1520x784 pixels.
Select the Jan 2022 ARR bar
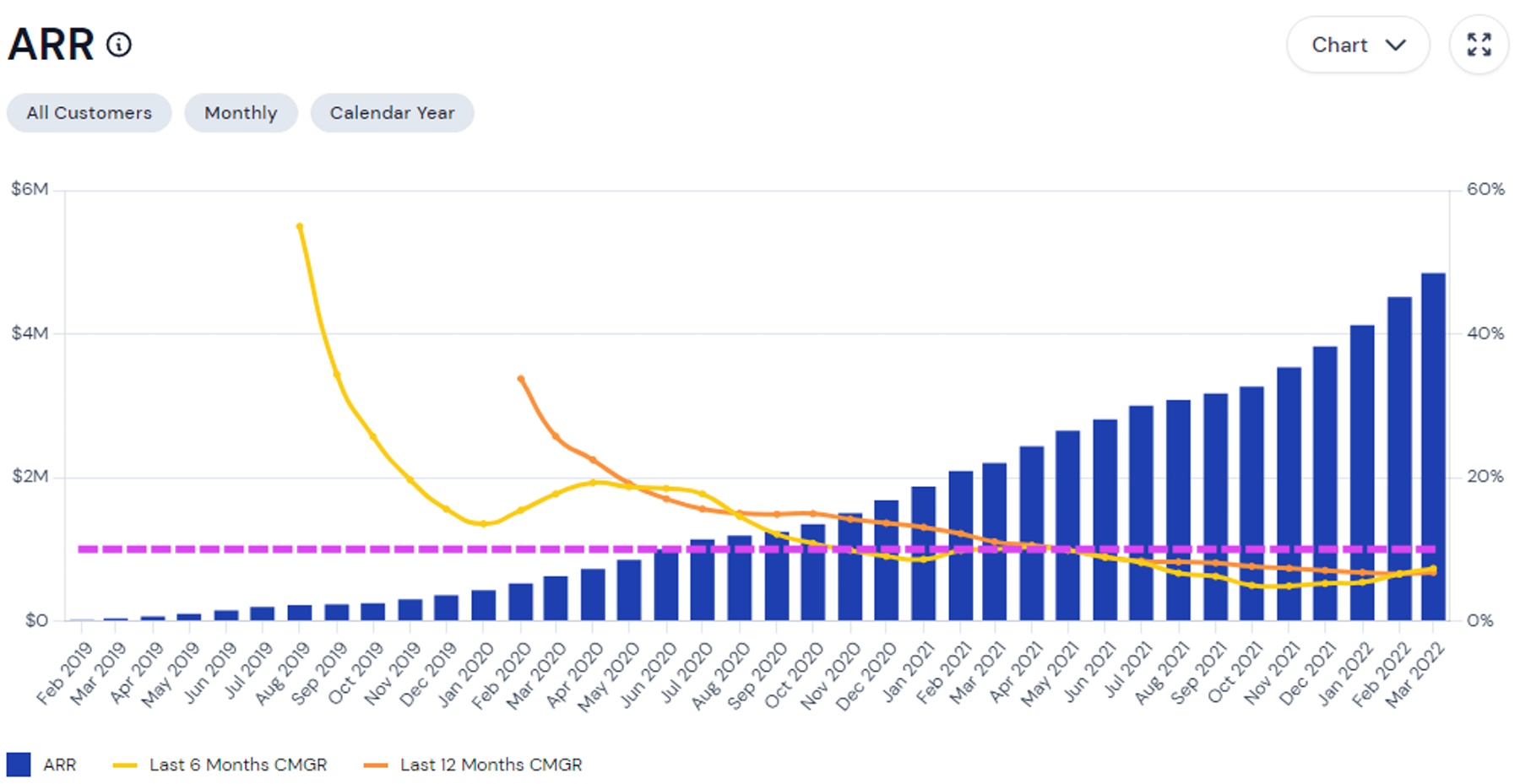click(x=1362, y=473)
